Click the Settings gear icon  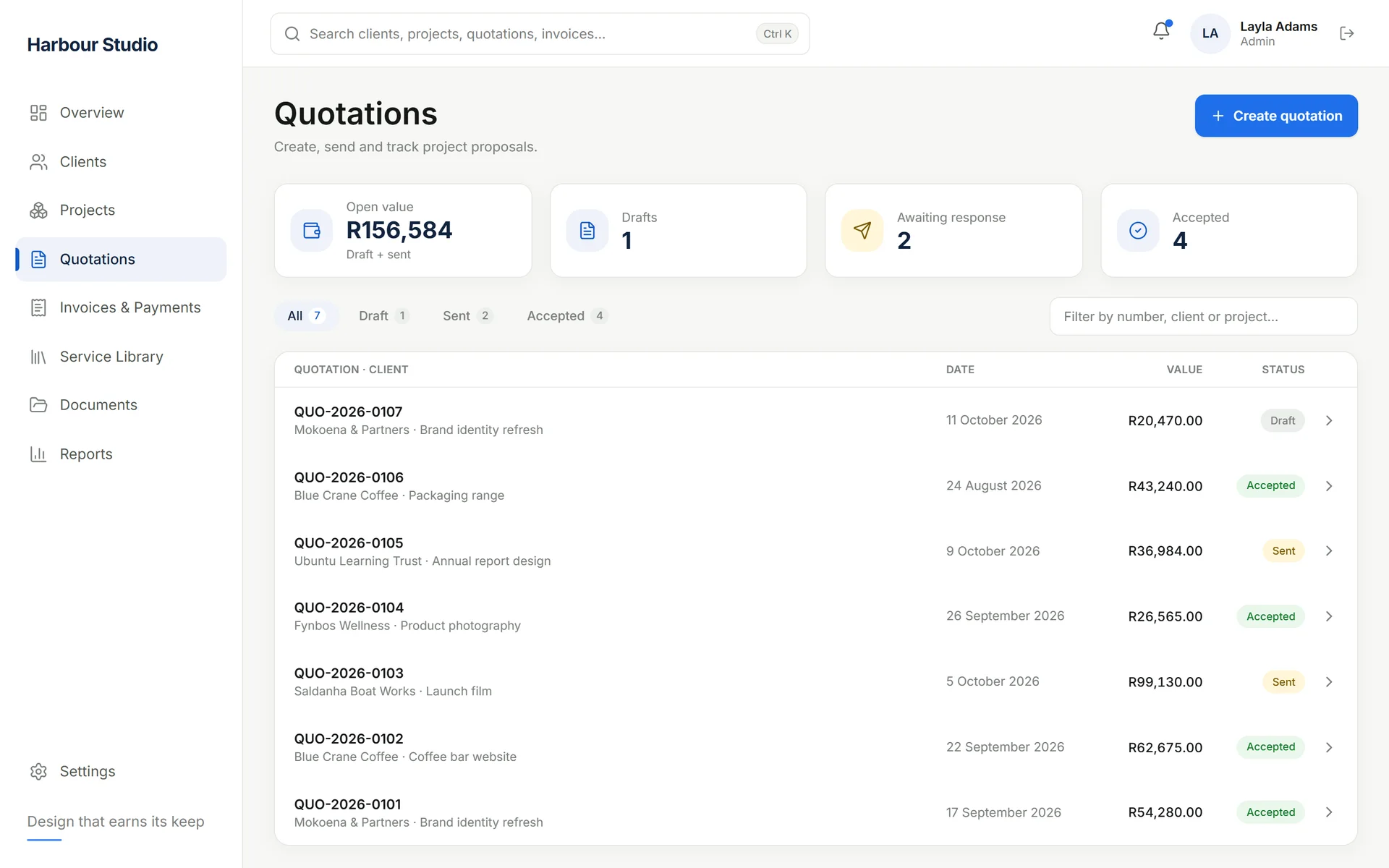click(38, 771)
